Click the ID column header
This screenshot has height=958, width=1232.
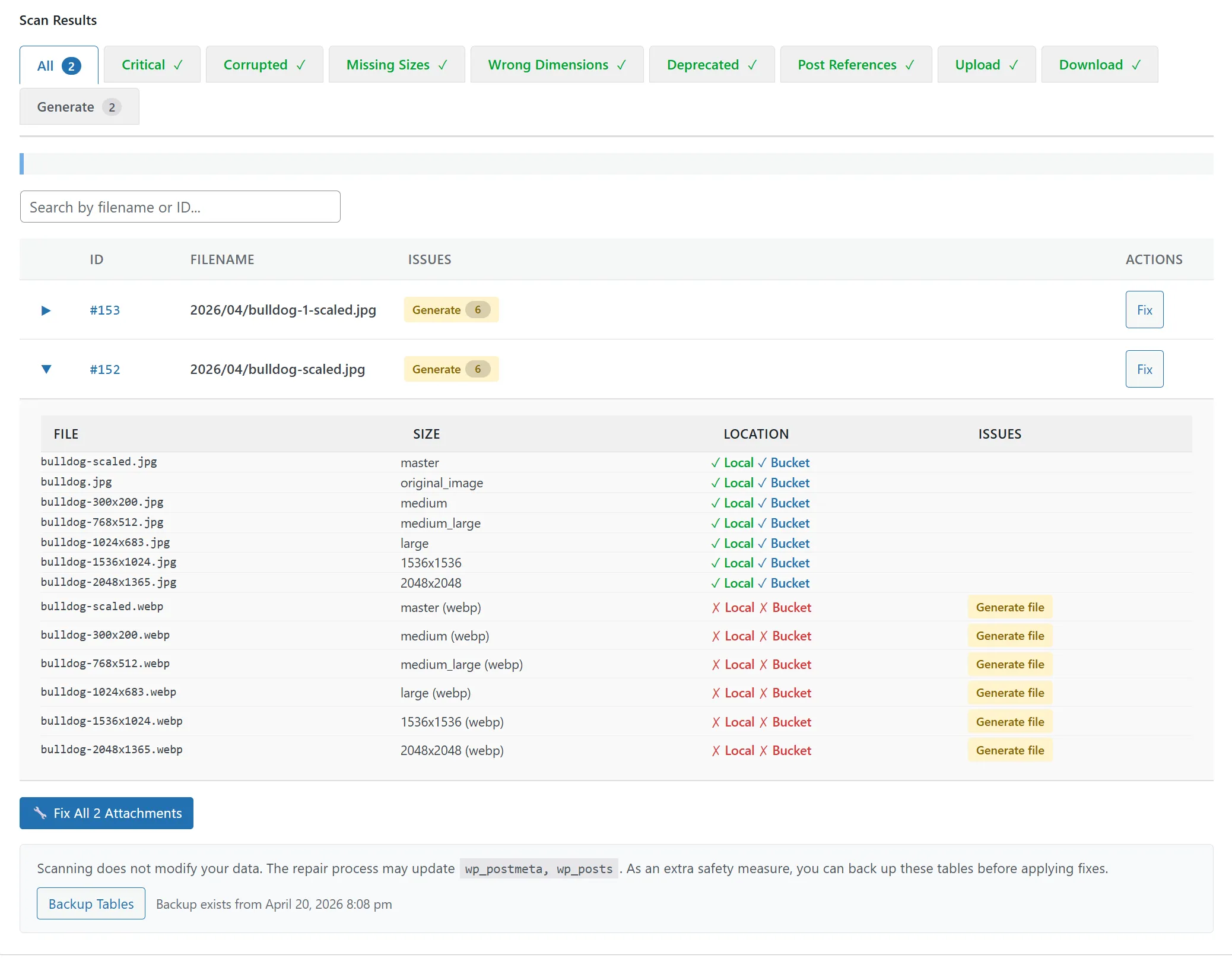point(96,259)
